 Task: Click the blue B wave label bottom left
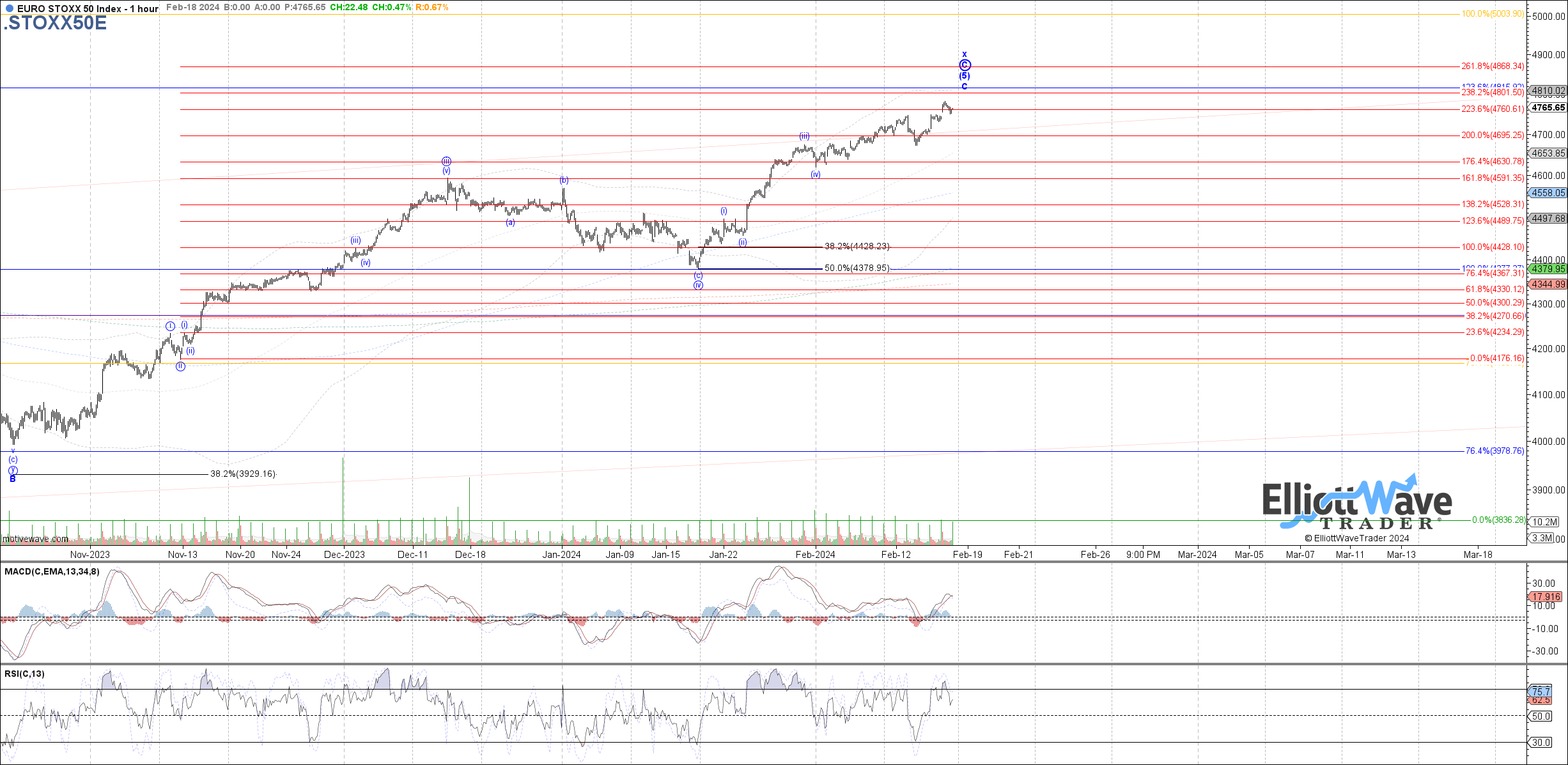coord(12,479)
